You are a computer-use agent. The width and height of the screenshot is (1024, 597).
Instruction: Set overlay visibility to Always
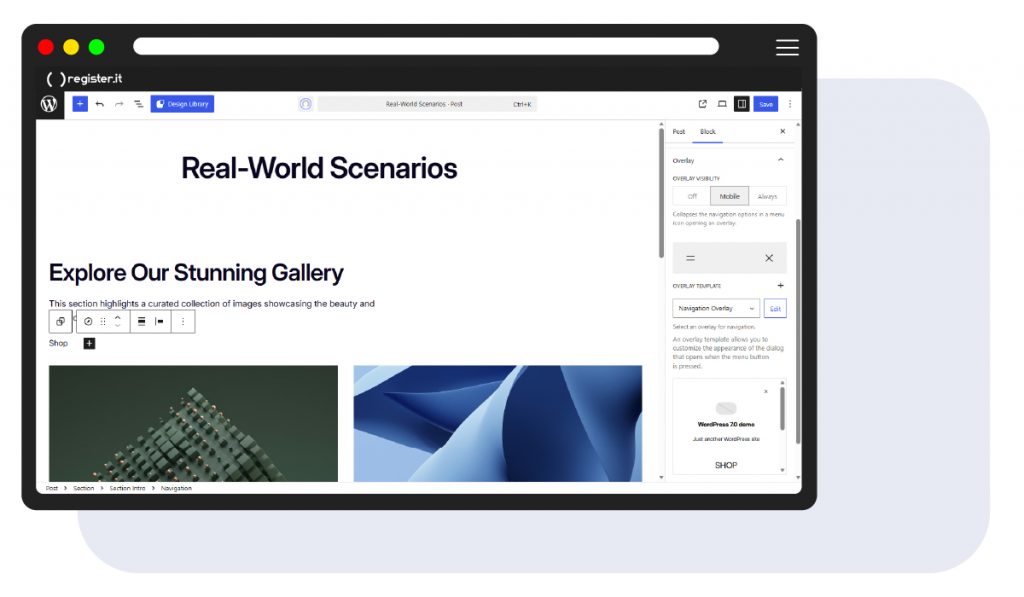pos(767,196)
